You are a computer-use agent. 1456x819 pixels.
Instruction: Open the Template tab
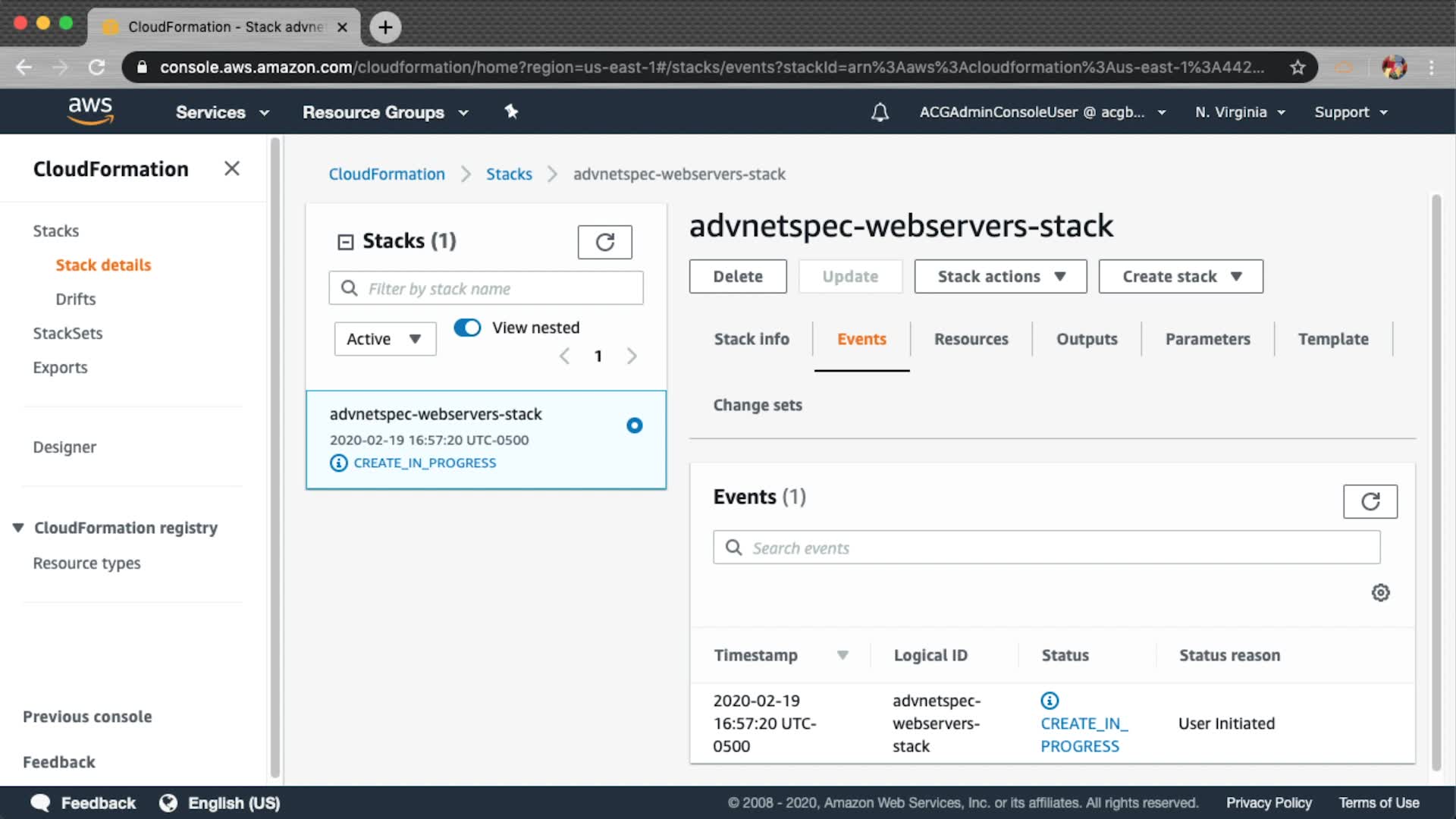coord(1332,339)
